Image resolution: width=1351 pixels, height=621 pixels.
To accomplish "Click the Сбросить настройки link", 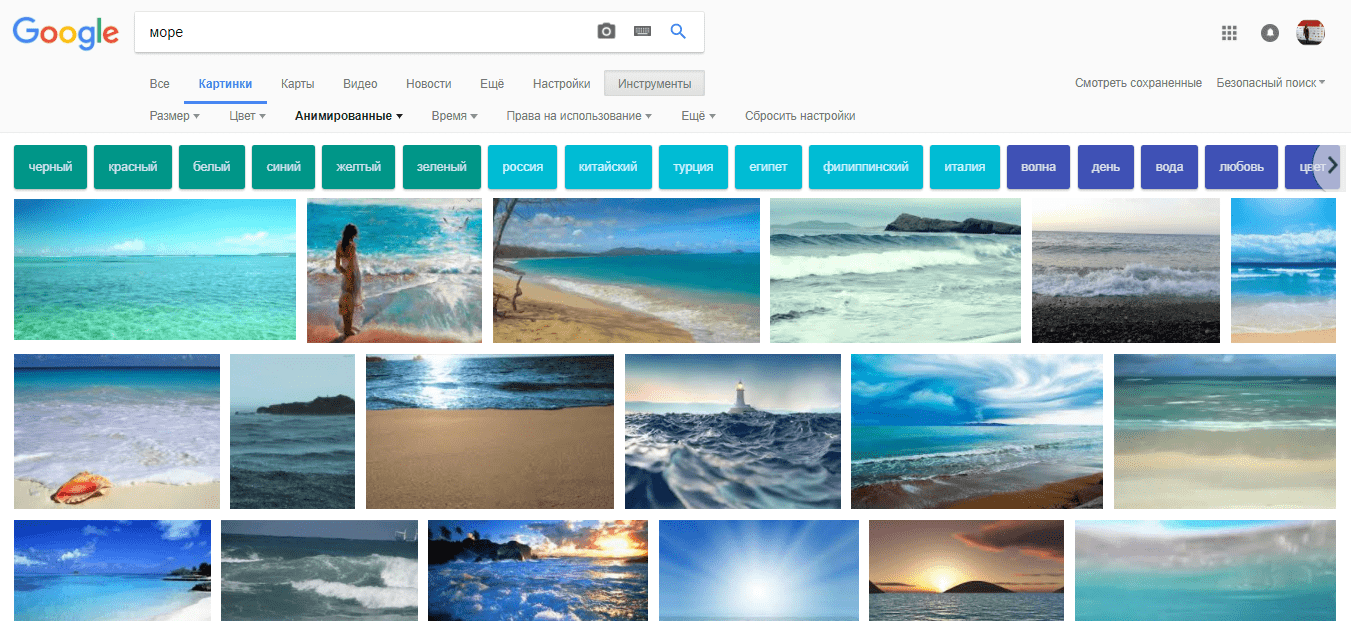I will tap(800, 116).
